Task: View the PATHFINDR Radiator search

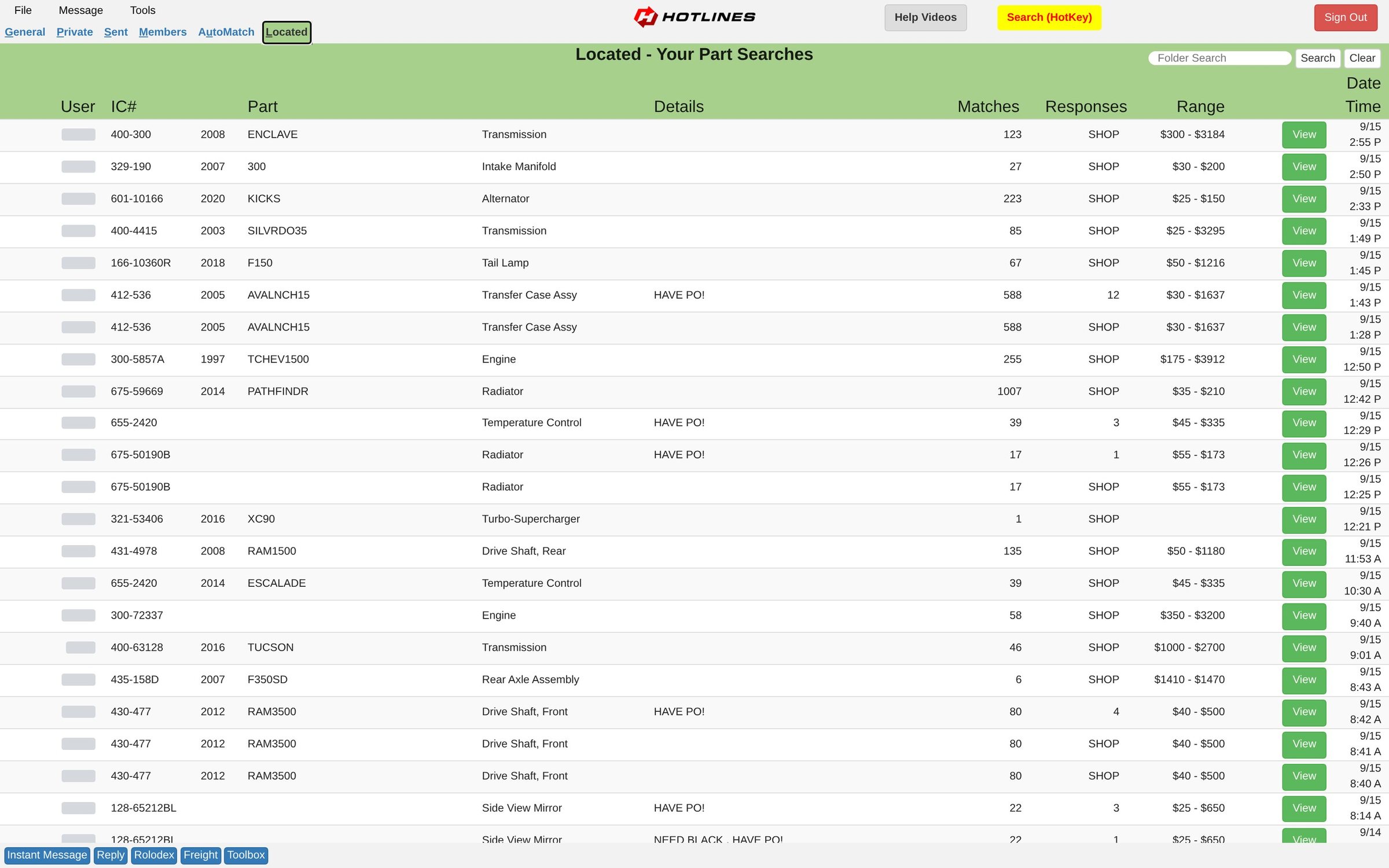Action: pos(1304,391)
